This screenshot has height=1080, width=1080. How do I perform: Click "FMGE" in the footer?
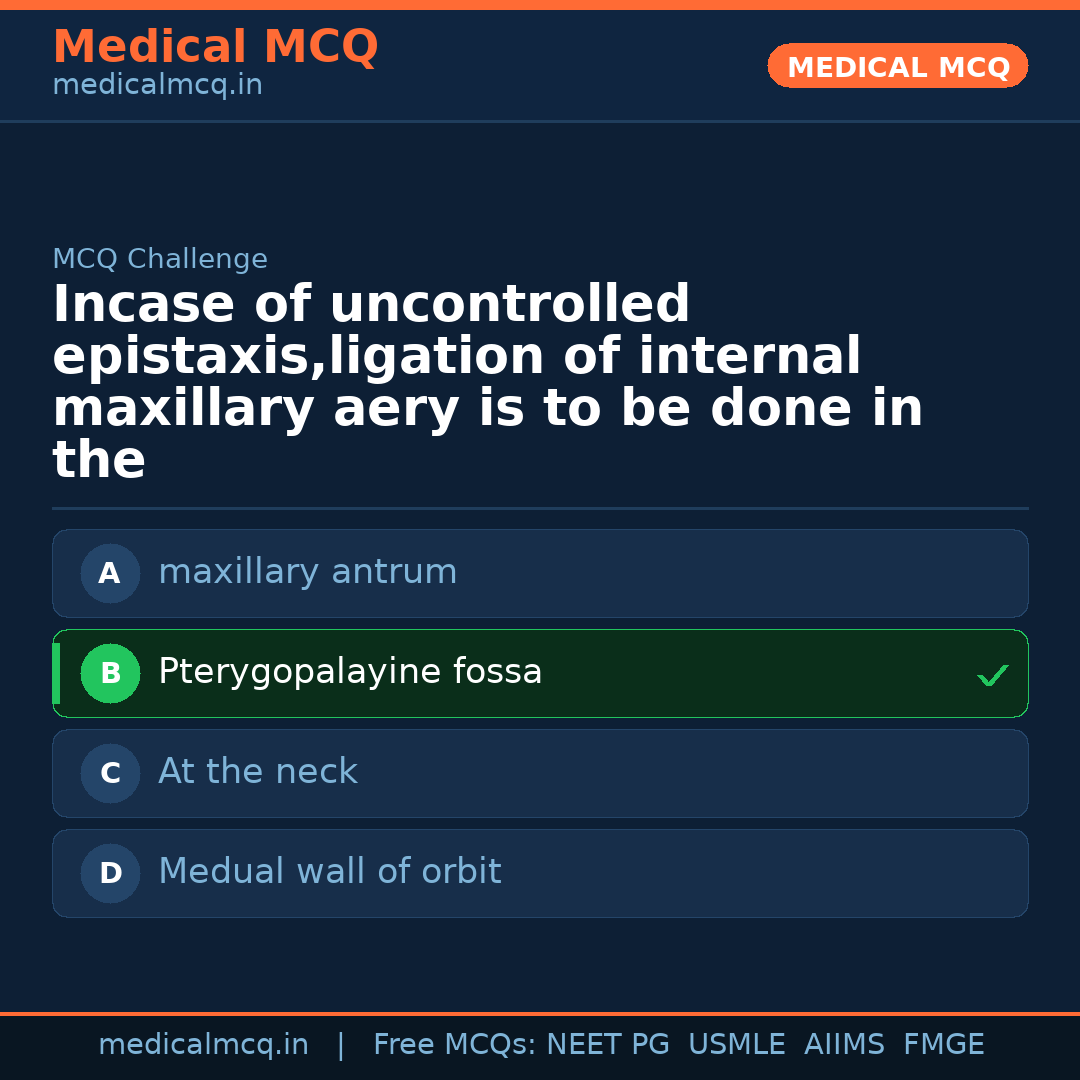pyautogui.click(x=943, y=1045)
